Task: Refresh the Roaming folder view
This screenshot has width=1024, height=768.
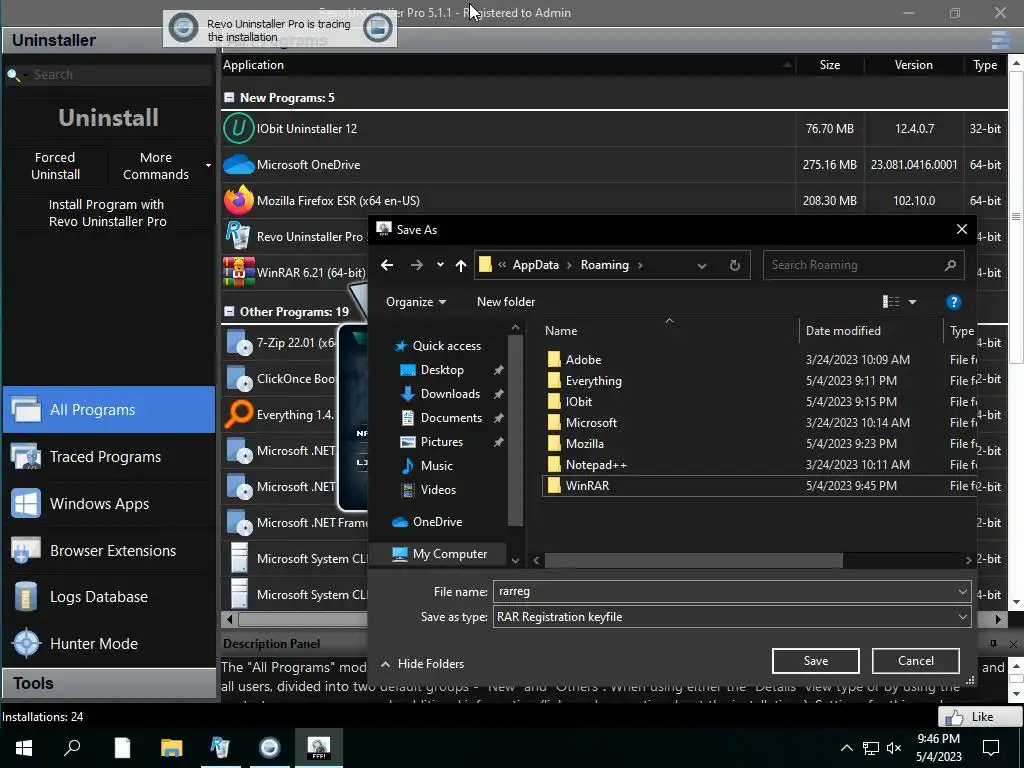Action: click(x=735, y=265)
